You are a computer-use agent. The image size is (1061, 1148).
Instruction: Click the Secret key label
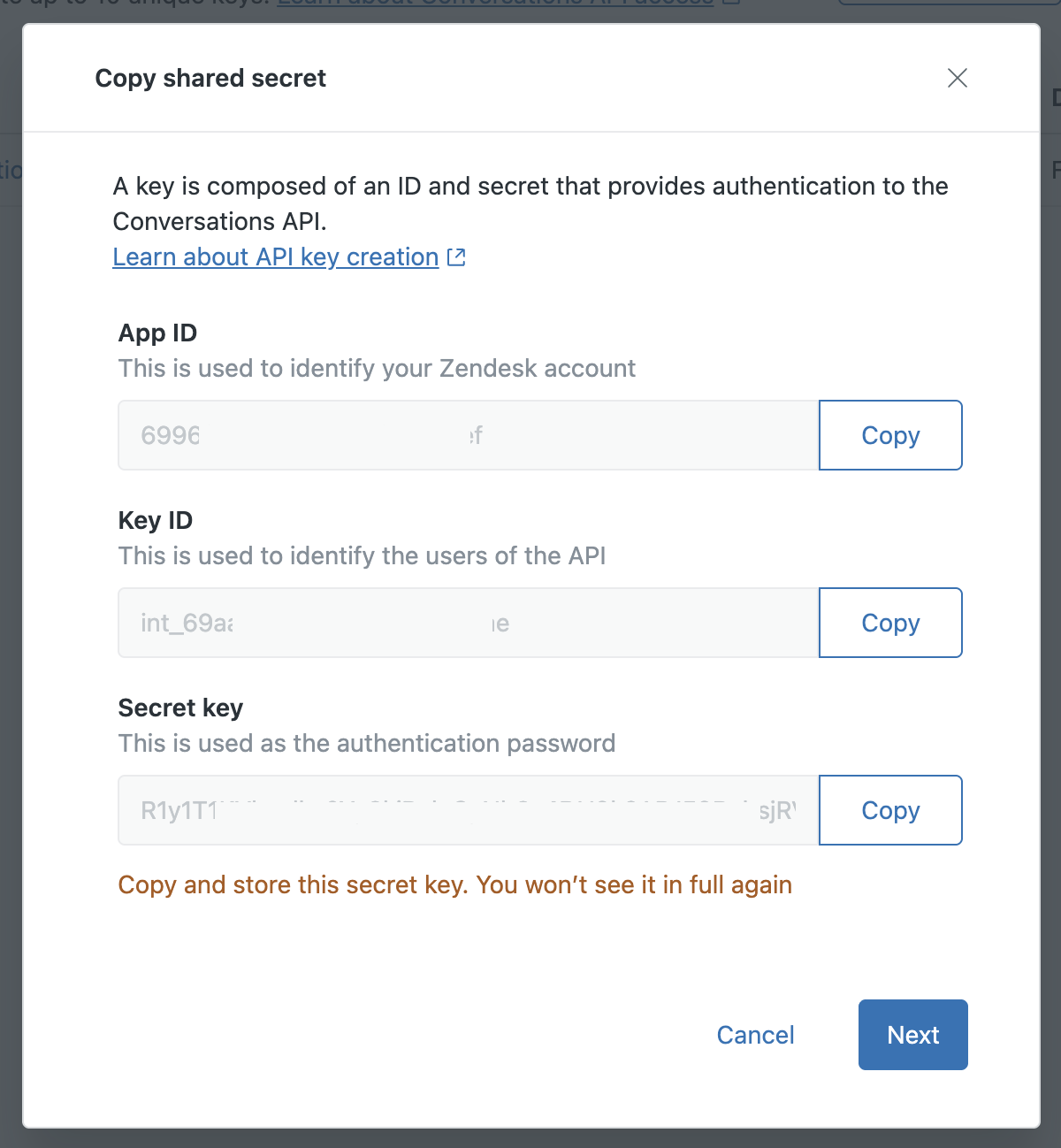(x=180, y=708)
